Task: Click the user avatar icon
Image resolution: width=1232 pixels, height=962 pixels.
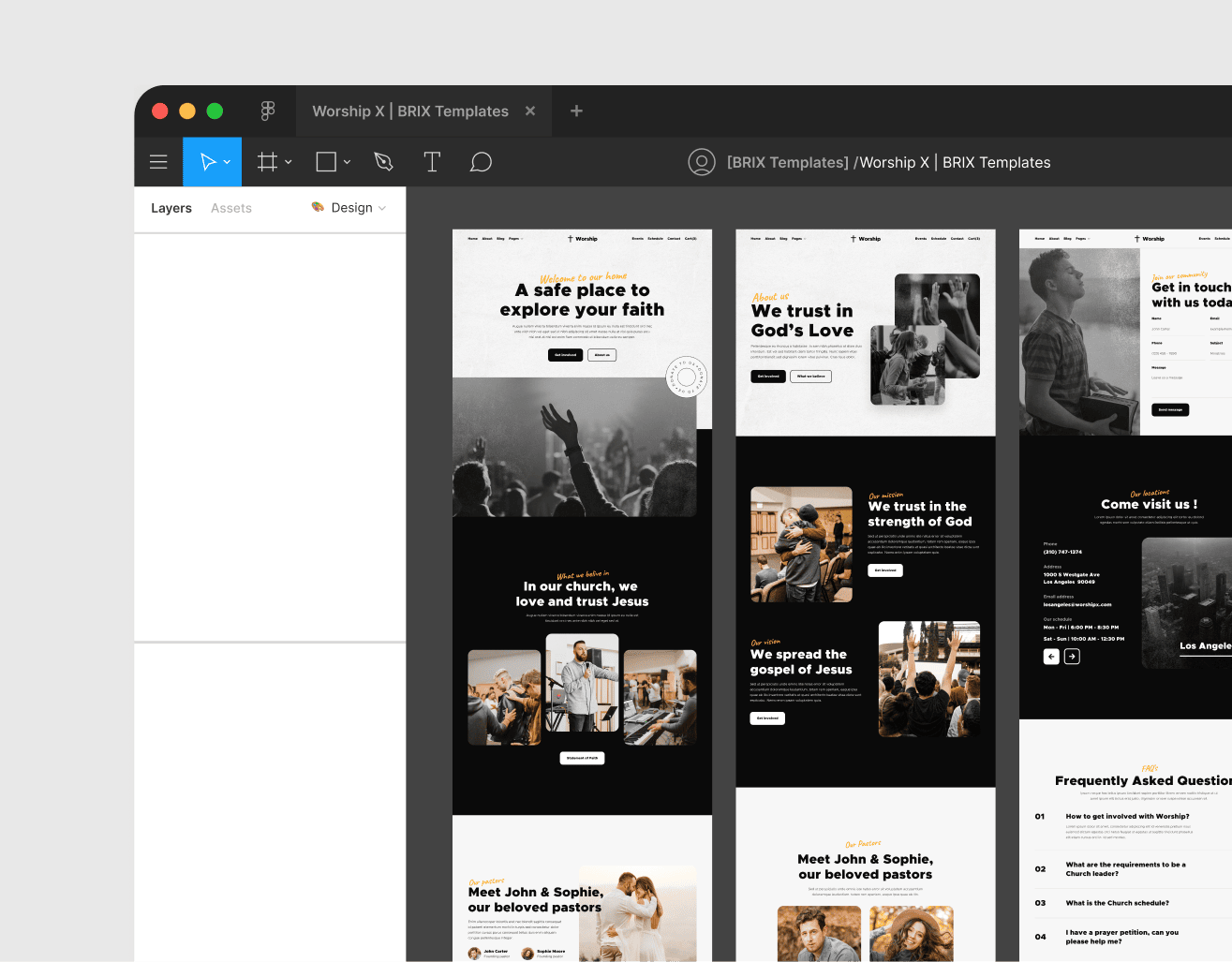Action: [702, 161]
